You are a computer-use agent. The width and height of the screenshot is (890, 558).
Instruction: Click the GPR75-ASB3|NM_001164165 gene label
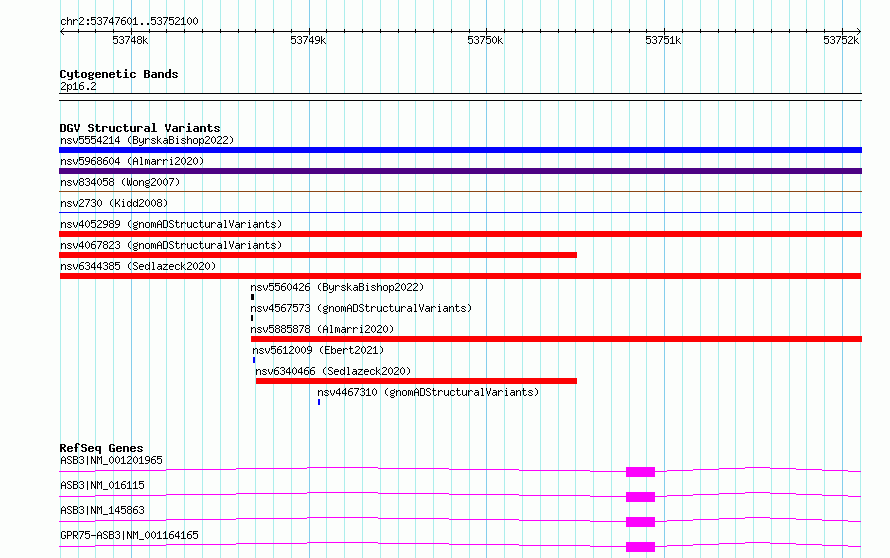click(x=129, y=535)
